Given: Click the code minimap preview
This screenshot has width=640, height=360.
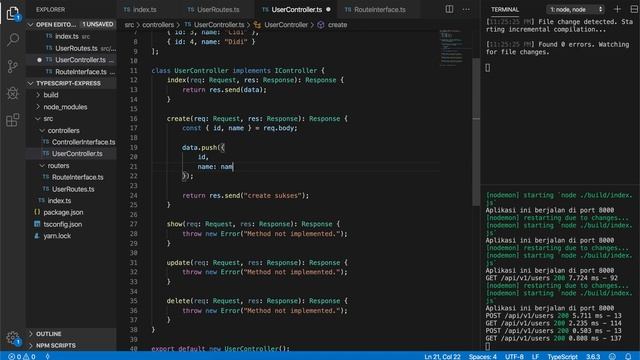Looking at the screenshot, I should (451, 48).
